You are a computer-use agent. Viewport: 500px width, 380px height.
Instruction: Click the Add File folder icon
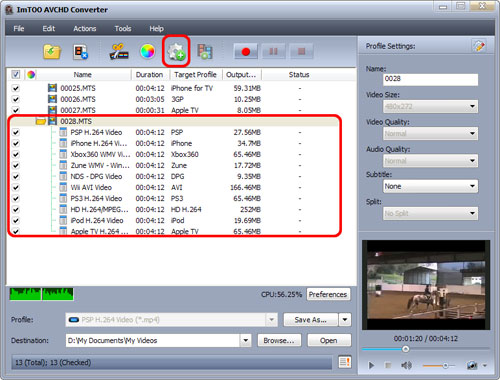coord(52,52)
